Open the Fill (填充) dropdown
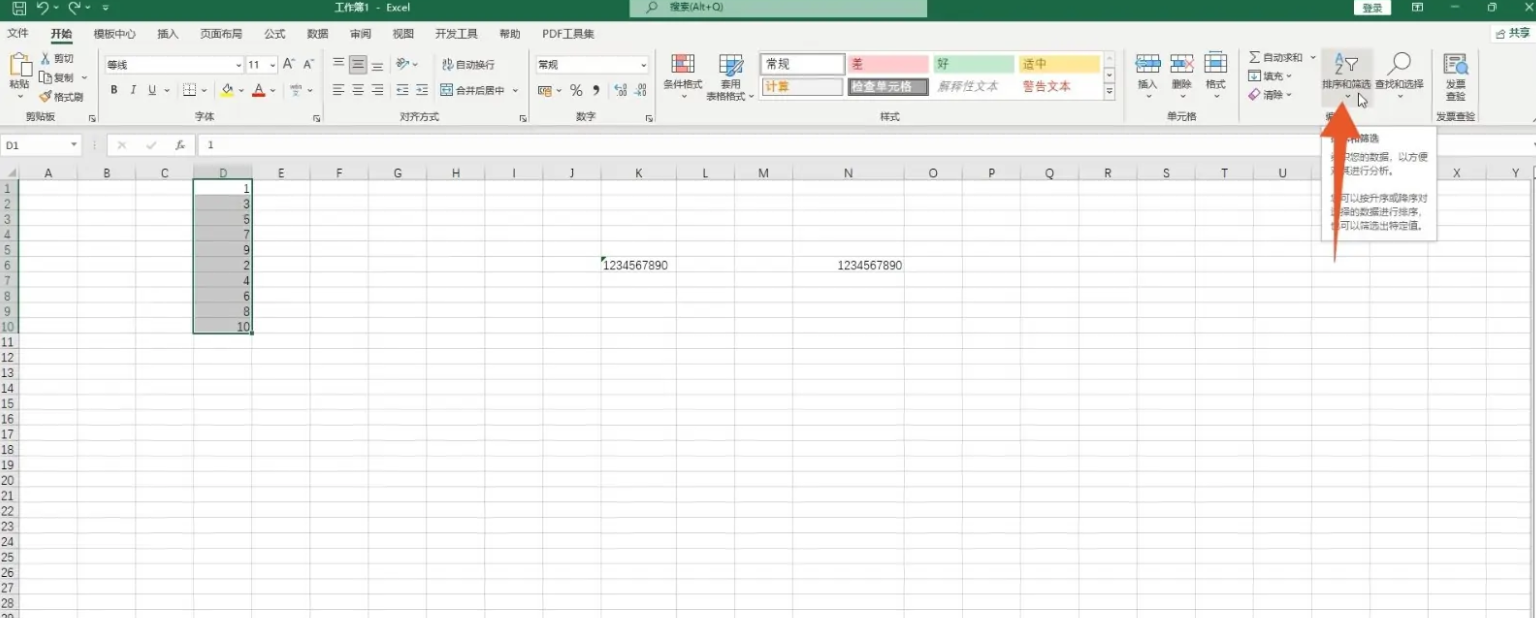 click(1270, 76)
